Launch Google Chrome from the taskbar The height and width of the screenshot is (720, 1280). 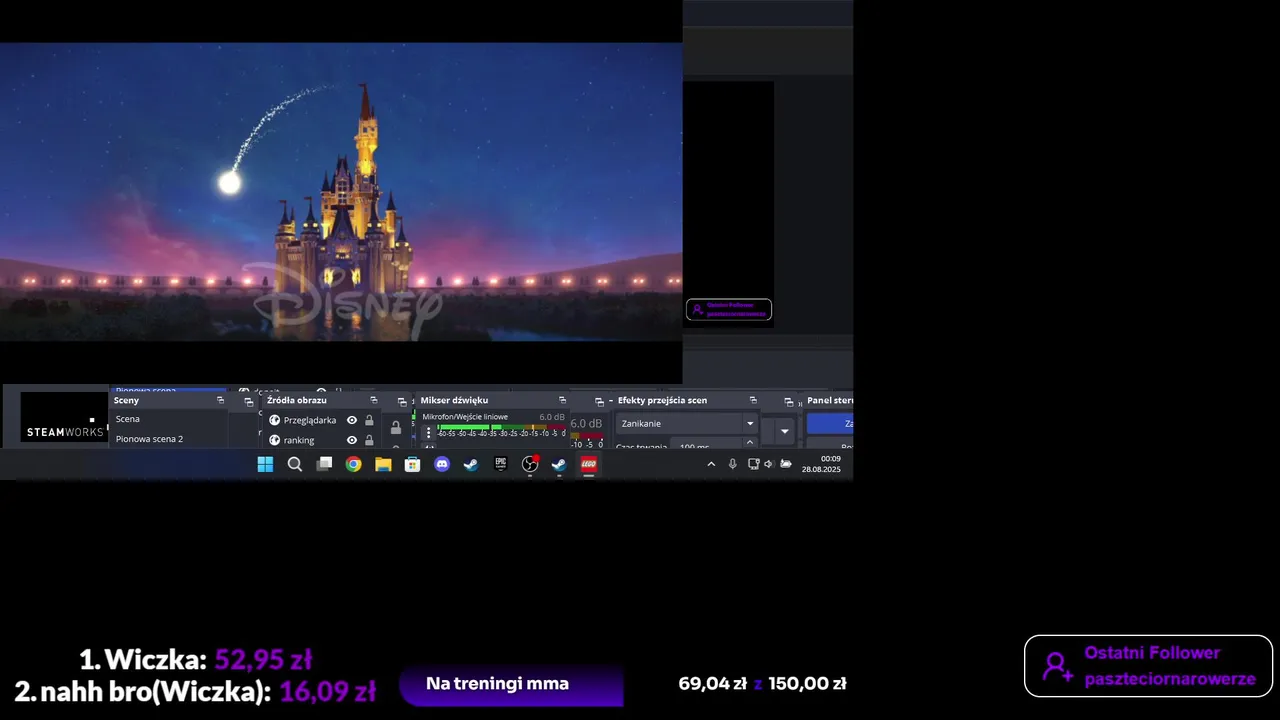coord(354,464)
